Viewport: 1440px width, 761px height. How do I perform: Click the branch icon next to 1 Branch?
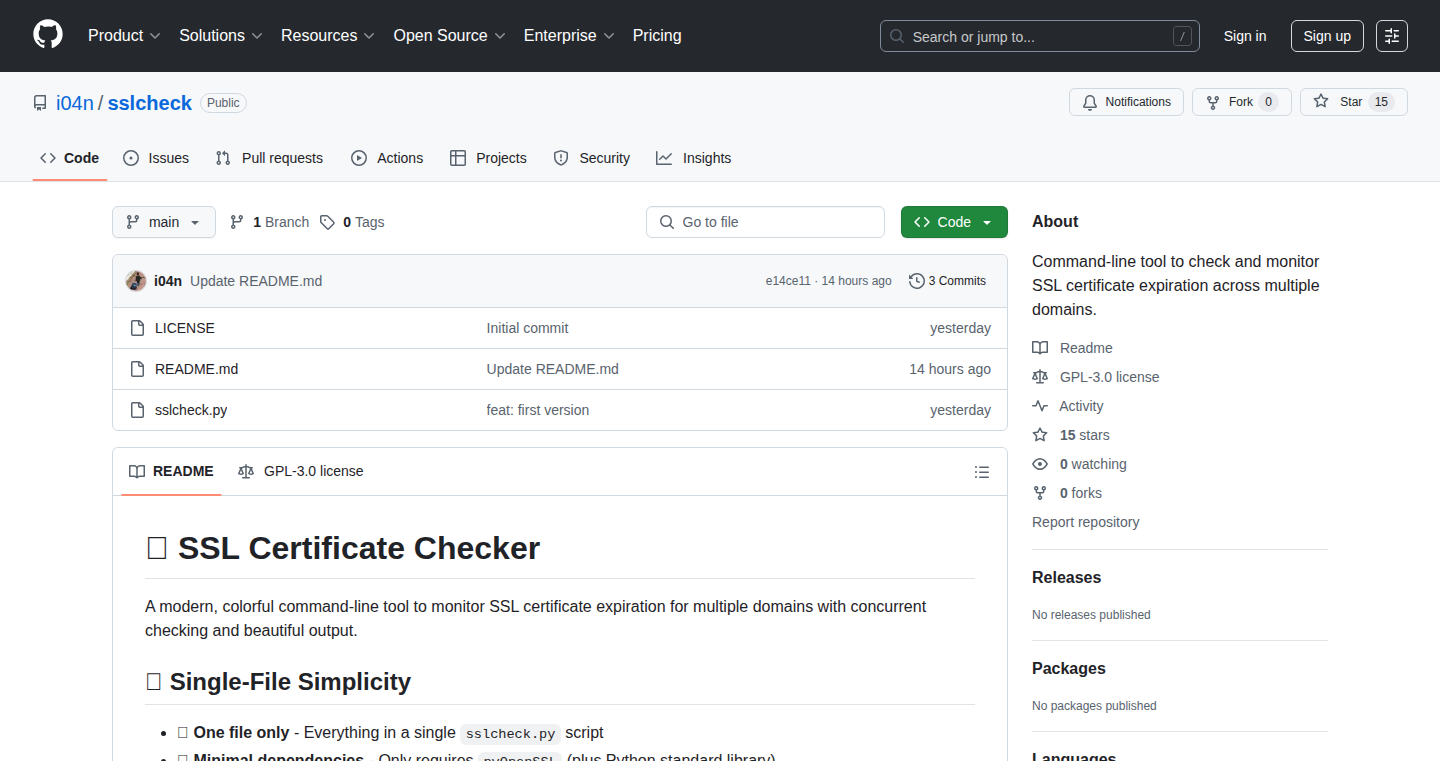tap(237, 222)
